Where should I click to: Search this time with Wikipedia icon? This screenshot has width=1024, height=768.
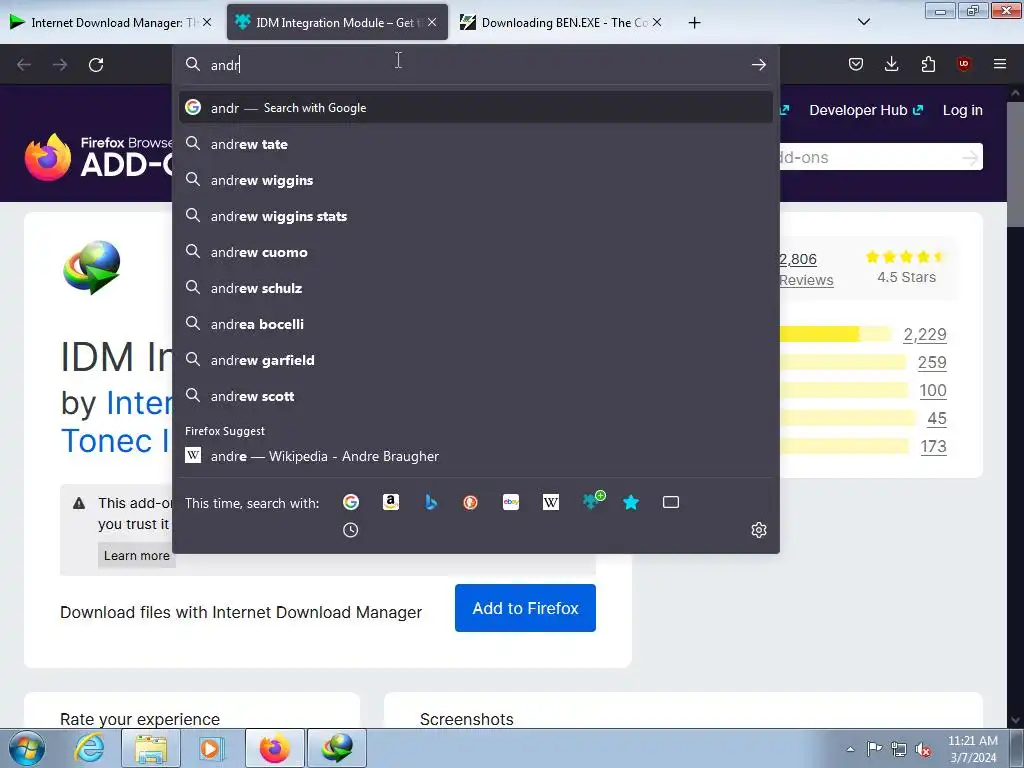pyautogui.click(x=551, y=502)
